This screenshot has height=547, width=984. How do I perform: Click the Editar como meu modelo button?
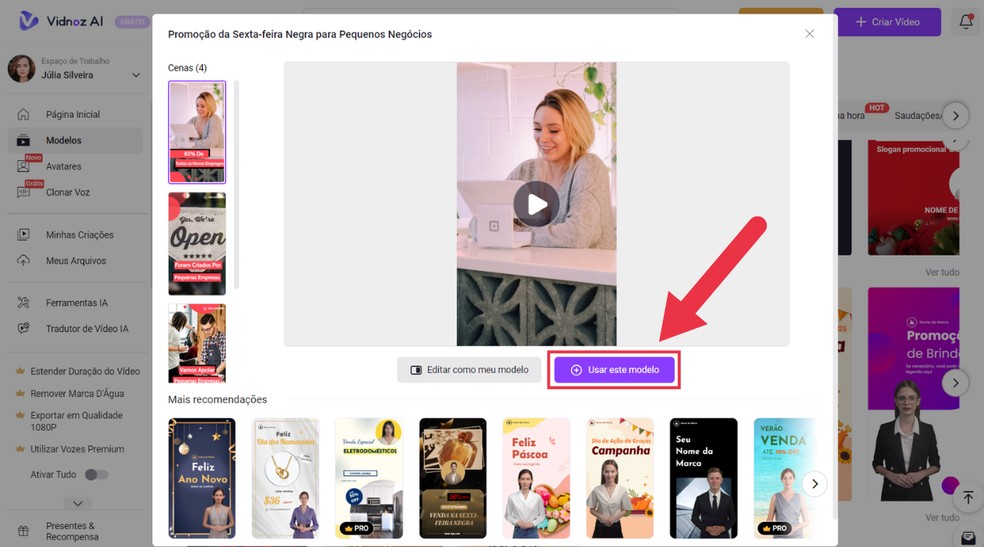[469, 369]
